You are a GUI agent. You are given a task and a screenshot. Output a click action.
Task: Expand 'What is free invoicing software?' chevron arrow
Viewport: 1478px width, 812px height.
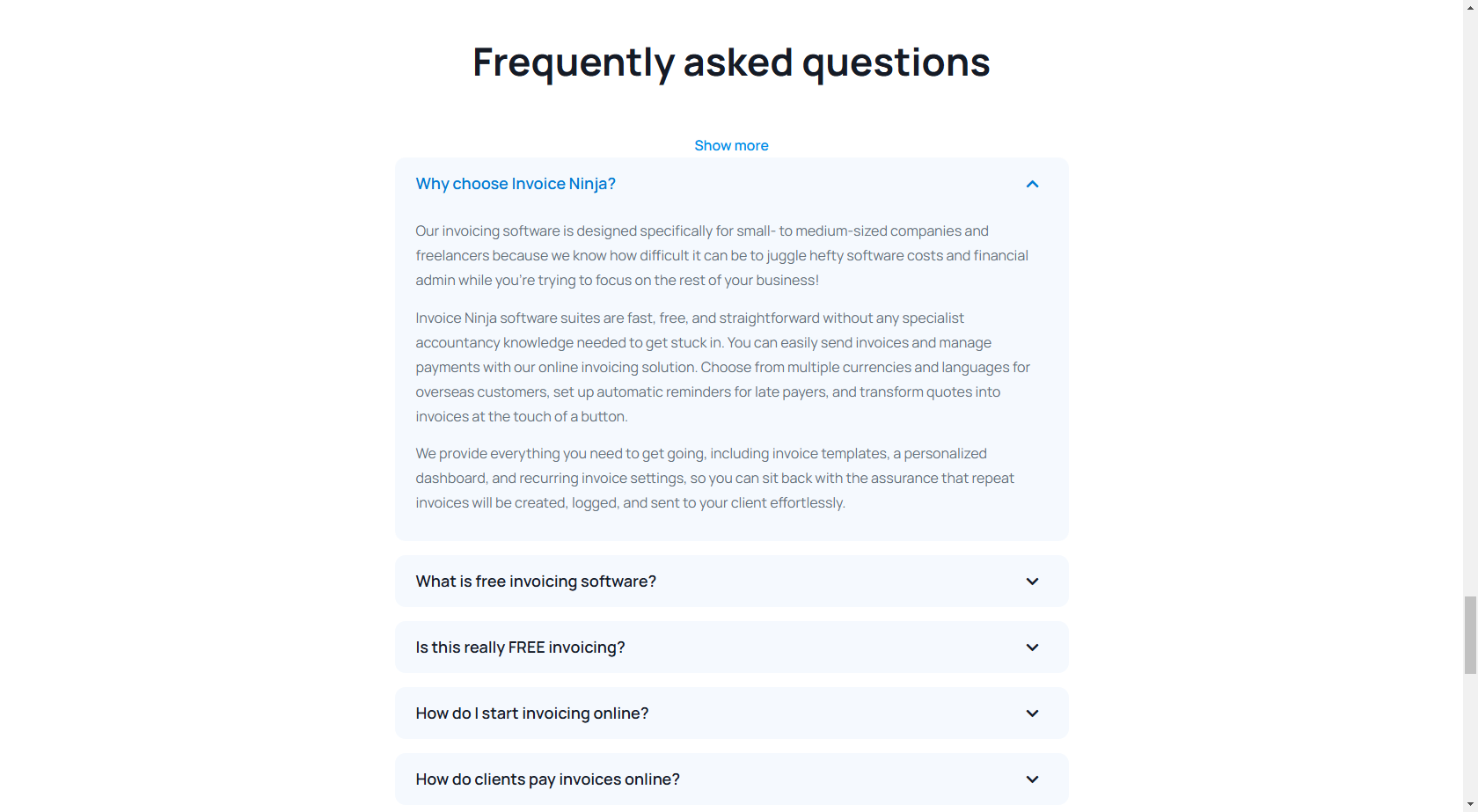[1032, 582]
